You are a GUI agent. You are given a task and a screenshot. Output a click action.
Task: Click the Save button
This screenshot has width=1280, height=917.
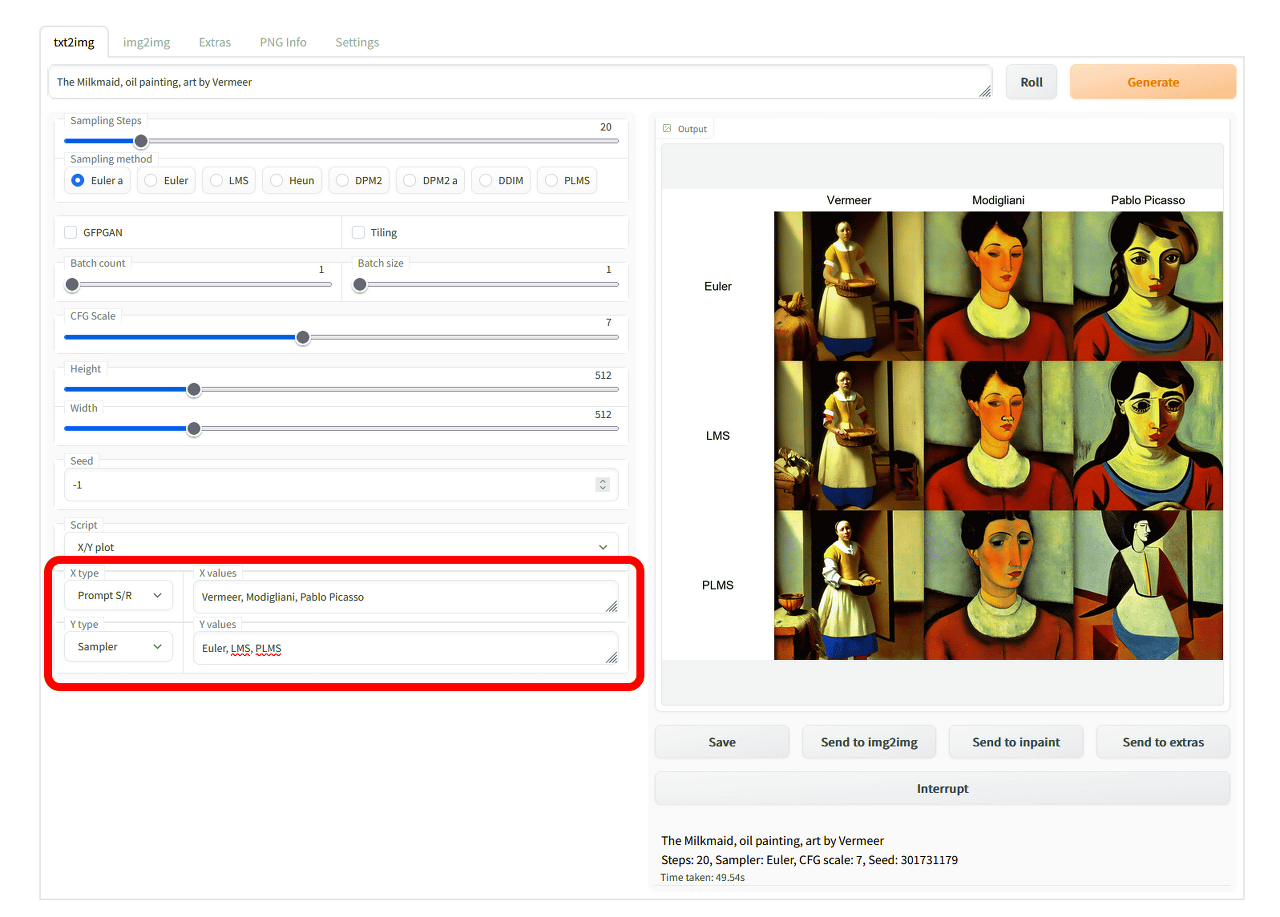pyautogui.click(x=722, y=742)
